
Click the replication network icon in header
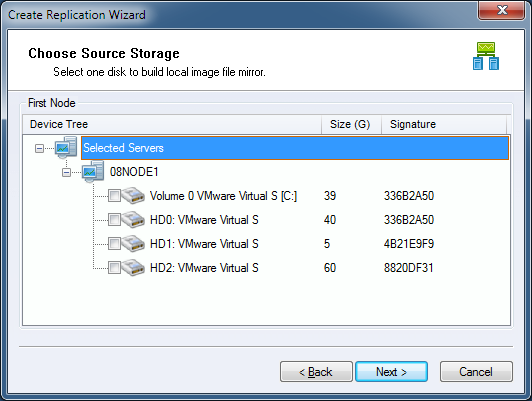(x=486, y=56)
